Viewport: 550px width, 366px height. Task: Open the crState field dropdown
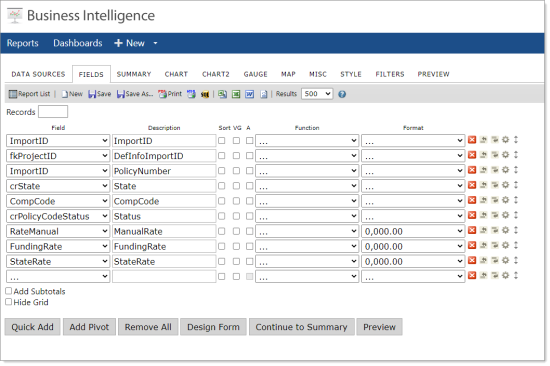[58, 186]
